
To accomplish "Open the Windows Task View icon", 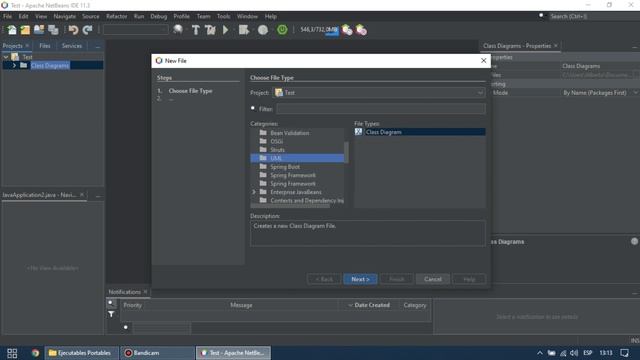I will (12, 353).
